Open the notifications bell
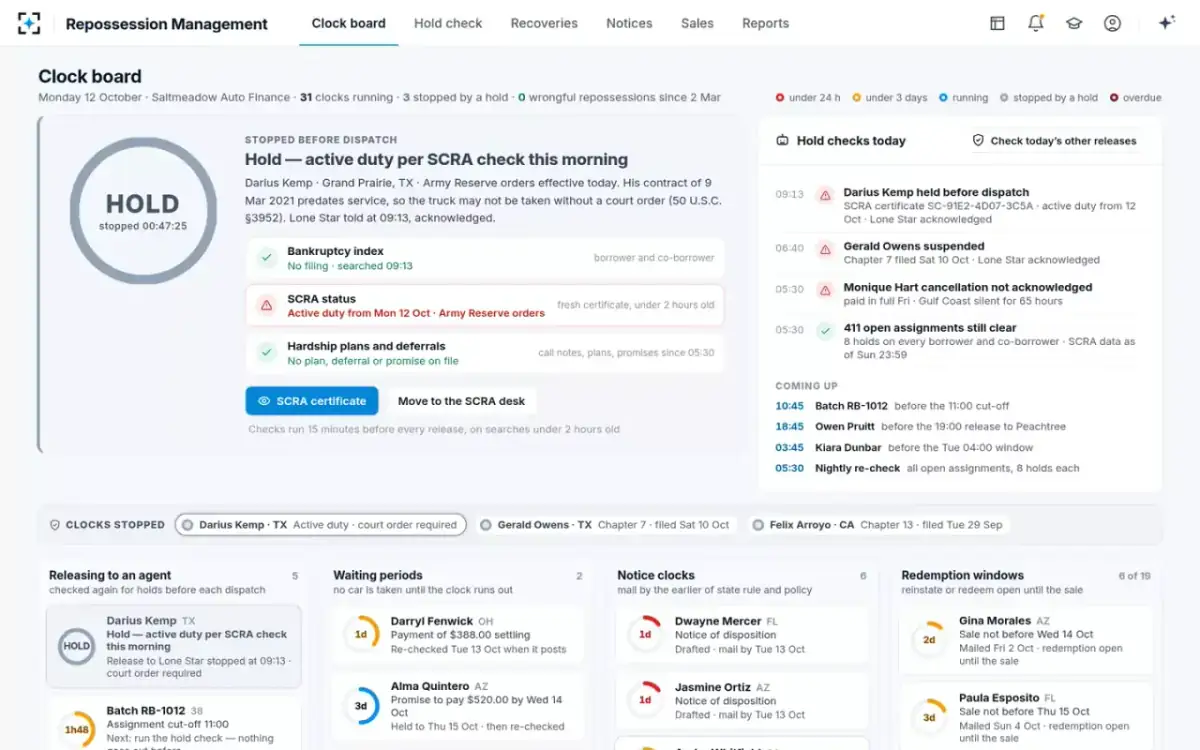The width and height of the screenshot is (1200, 750). [x=1036, y=23]
